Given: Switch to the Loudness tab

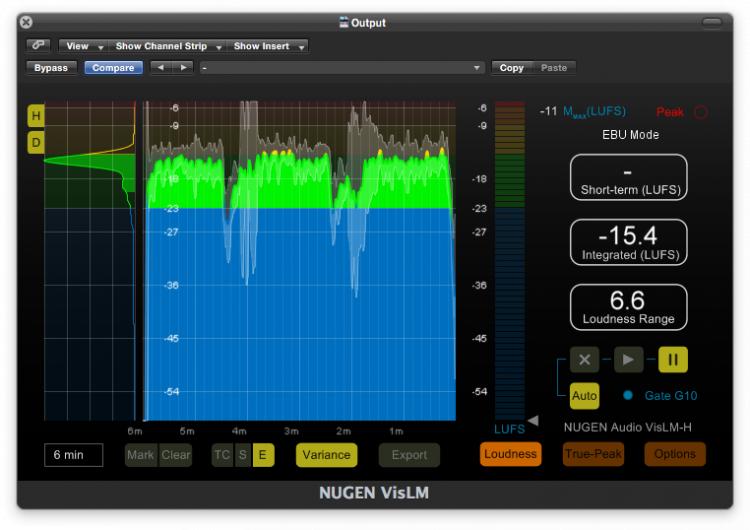Looking at the screenshot, I should click(510, 453).
